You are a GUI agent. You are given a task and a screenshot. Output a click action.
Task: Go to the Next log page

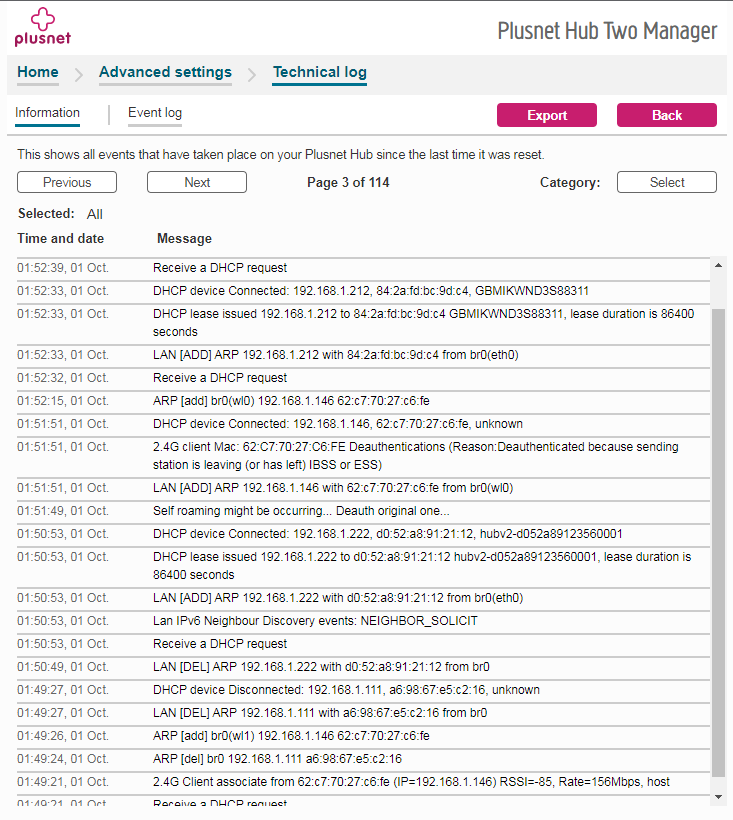(x=197, y=182)
